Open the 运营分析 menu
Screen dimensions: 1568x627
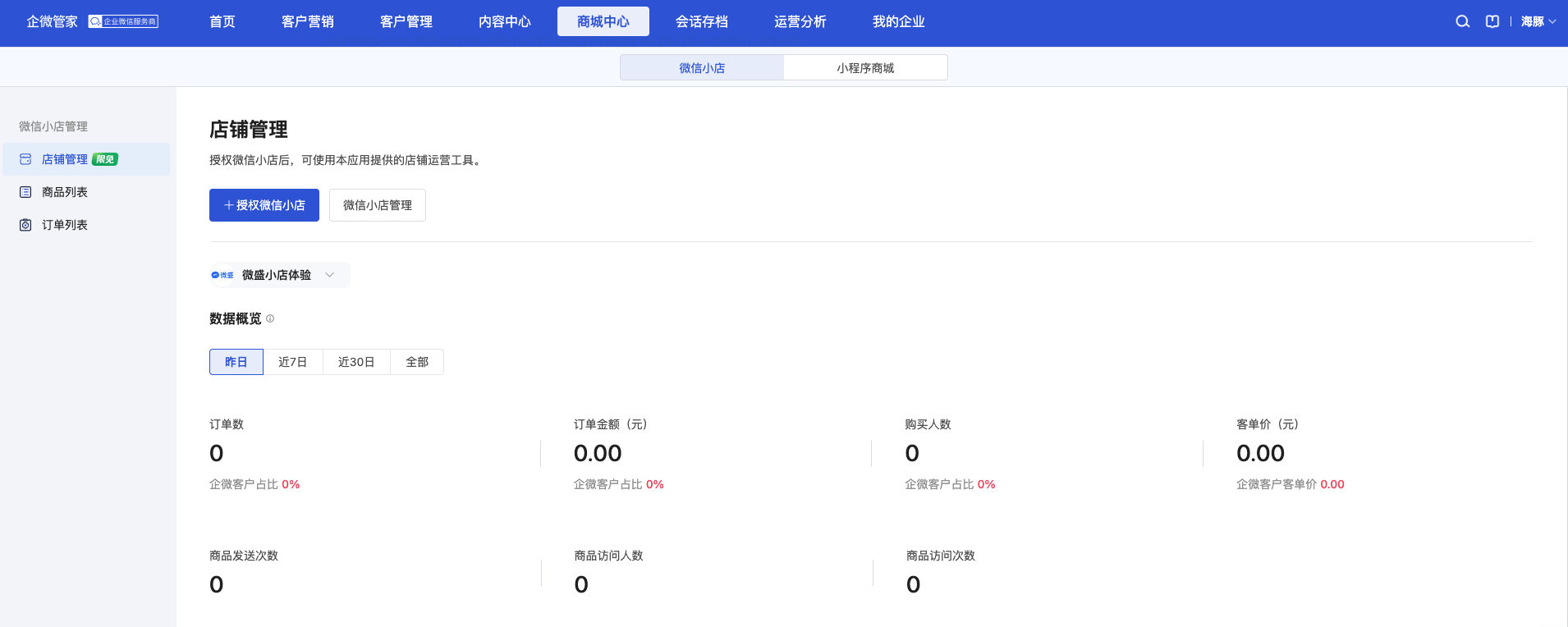click(x=800, y=21)
